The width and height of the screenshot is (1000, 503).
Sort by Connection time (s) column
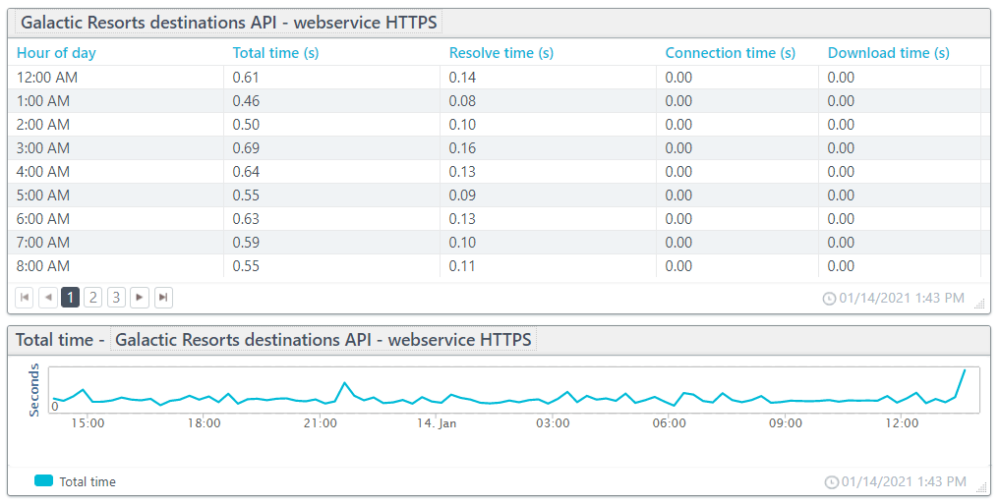730,53
